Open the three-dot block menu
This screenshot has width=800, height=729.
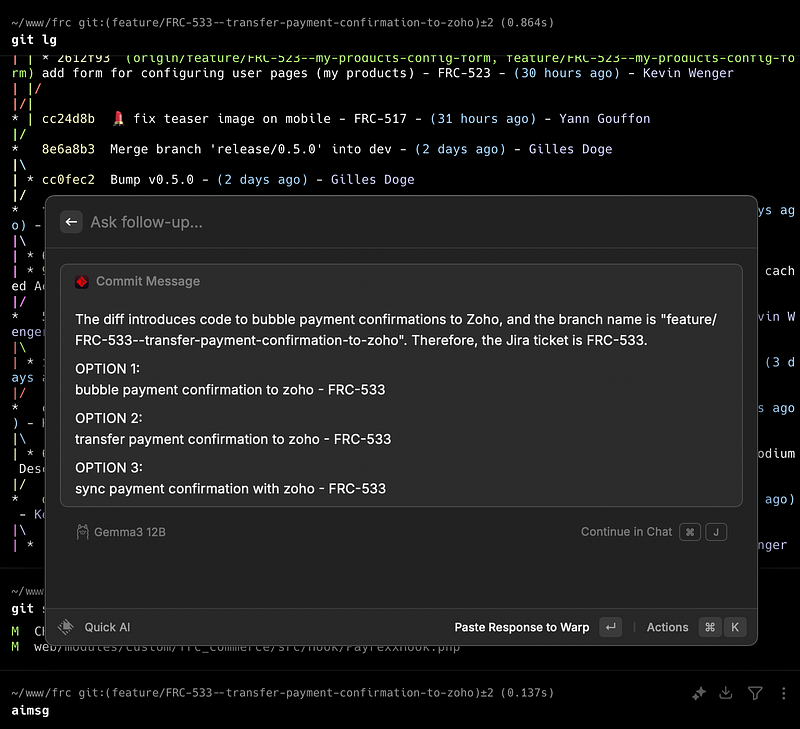(784, 693)
